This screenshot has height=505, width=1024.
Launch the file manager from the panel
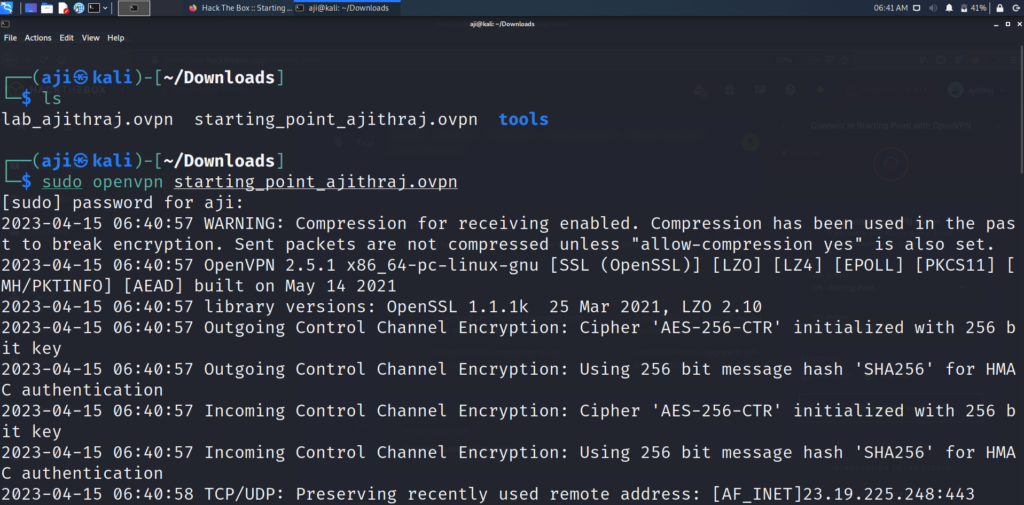pyautogui.click(x=47, y=8)
